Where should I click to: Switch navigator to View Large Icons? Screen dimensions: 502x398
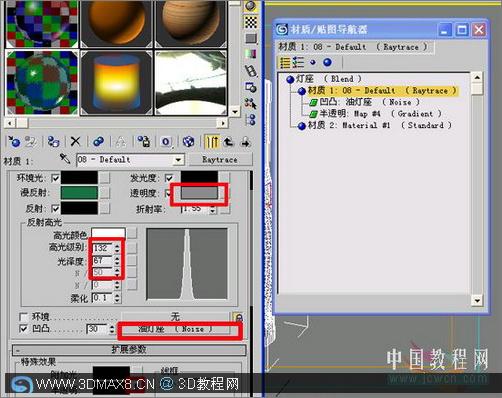pyautogui.click(x=328, y=62)
